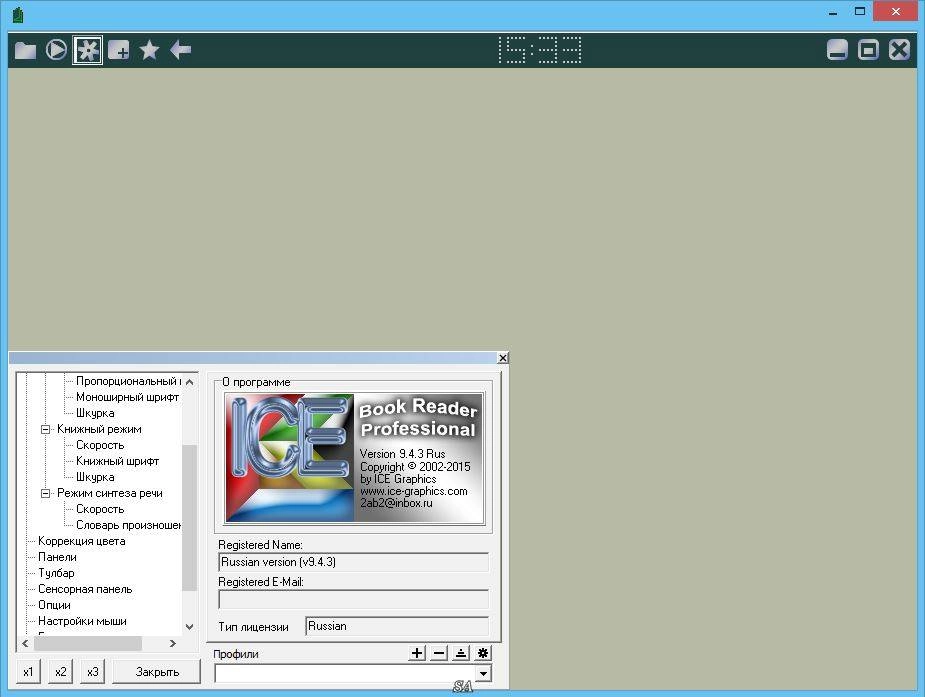Go back with the arrow icon
This screenshot has height=697, width=925.
181,50
